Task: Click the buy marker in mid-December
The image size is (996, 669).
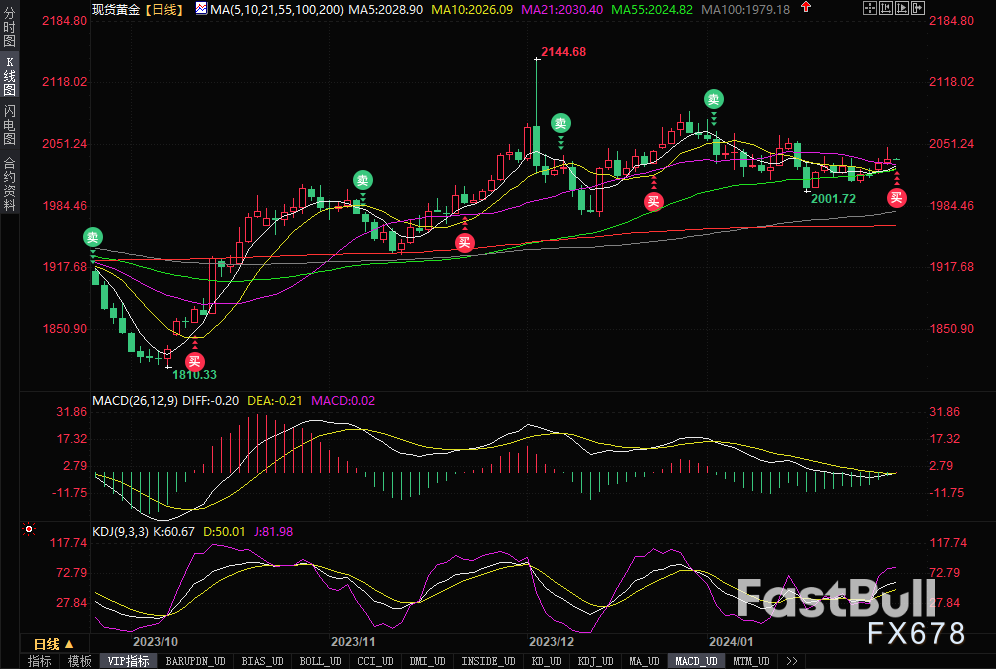Action: point(653,201)
